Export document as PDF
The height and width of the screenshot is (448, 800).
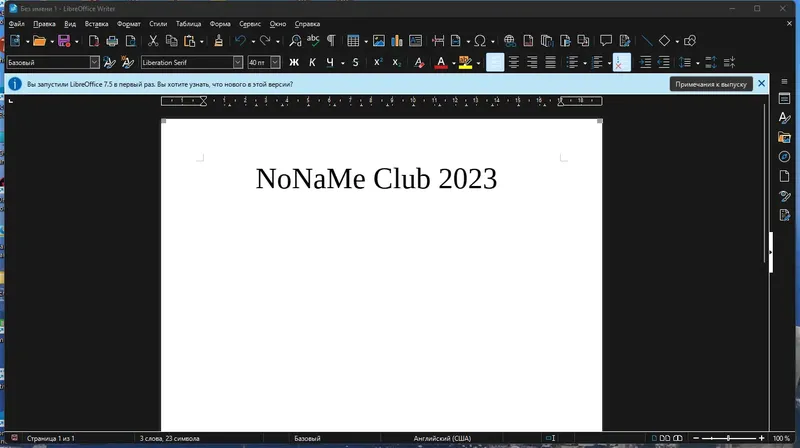click(x=94, y=41)
